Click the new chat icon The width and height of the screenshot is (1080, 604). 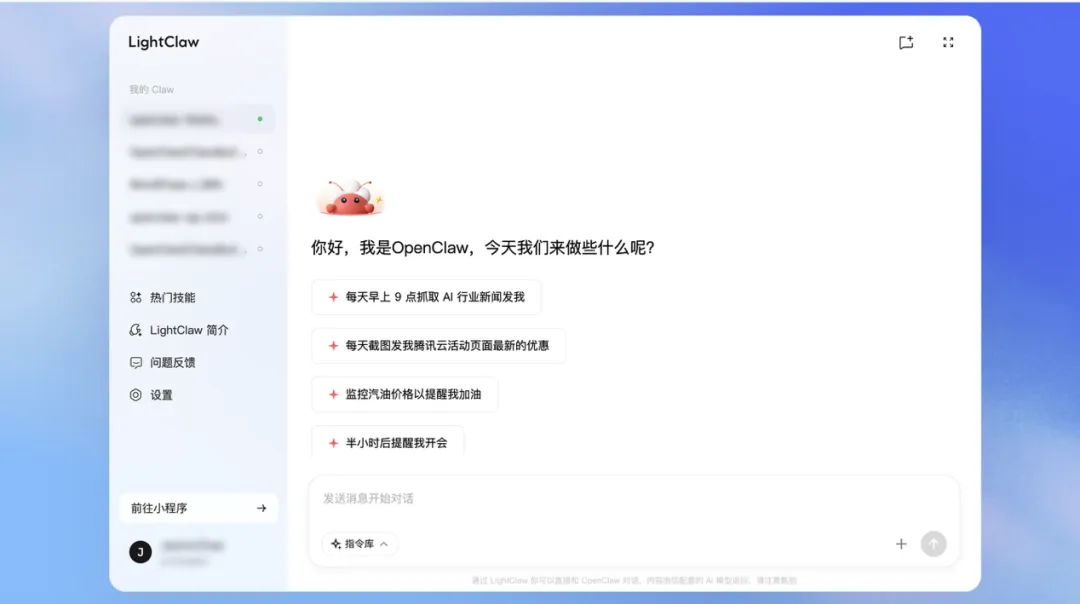click(906, 43)
